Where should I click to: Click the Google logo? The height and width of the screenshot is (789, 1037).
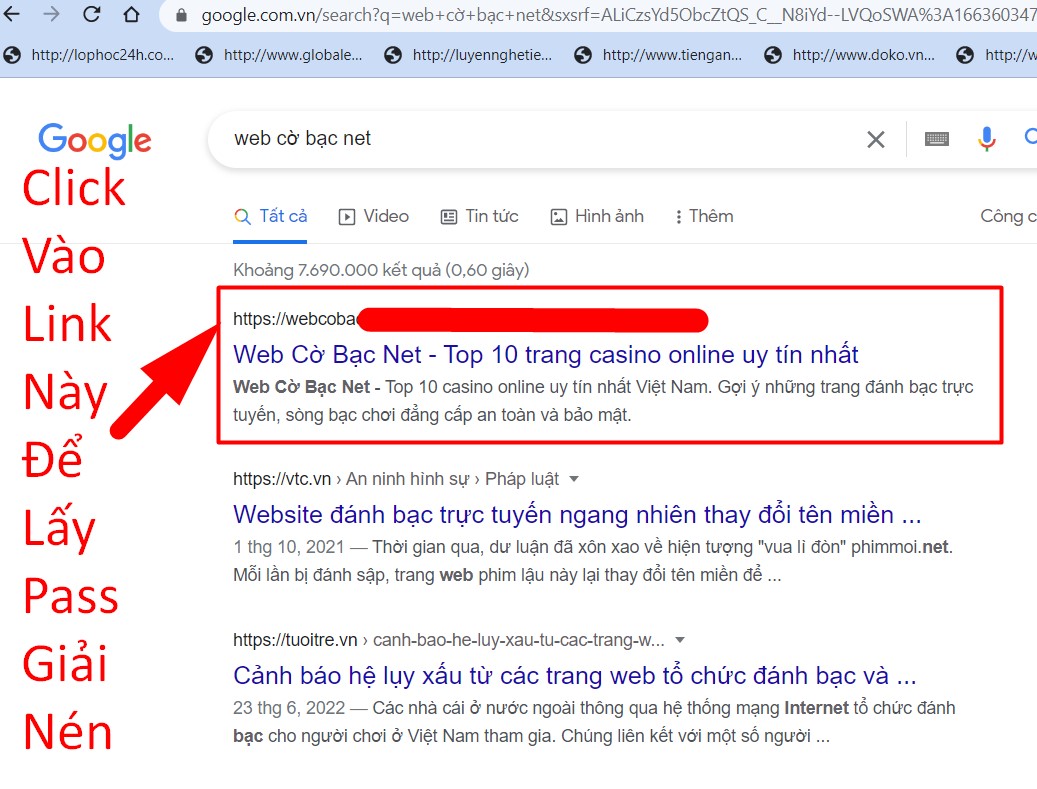tap(95, 140)
